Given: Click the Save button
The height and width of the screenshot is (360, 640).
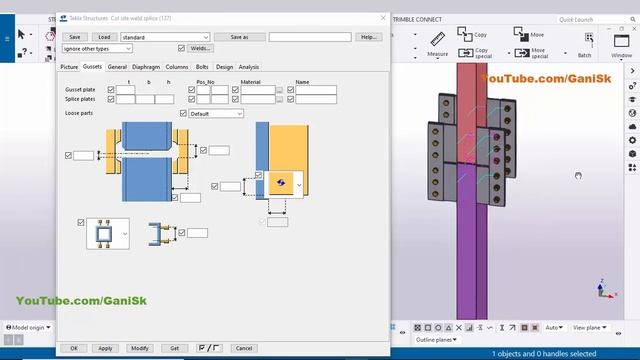Looking at the screenshot, I should pyautogui.click(x=75, y=37).
